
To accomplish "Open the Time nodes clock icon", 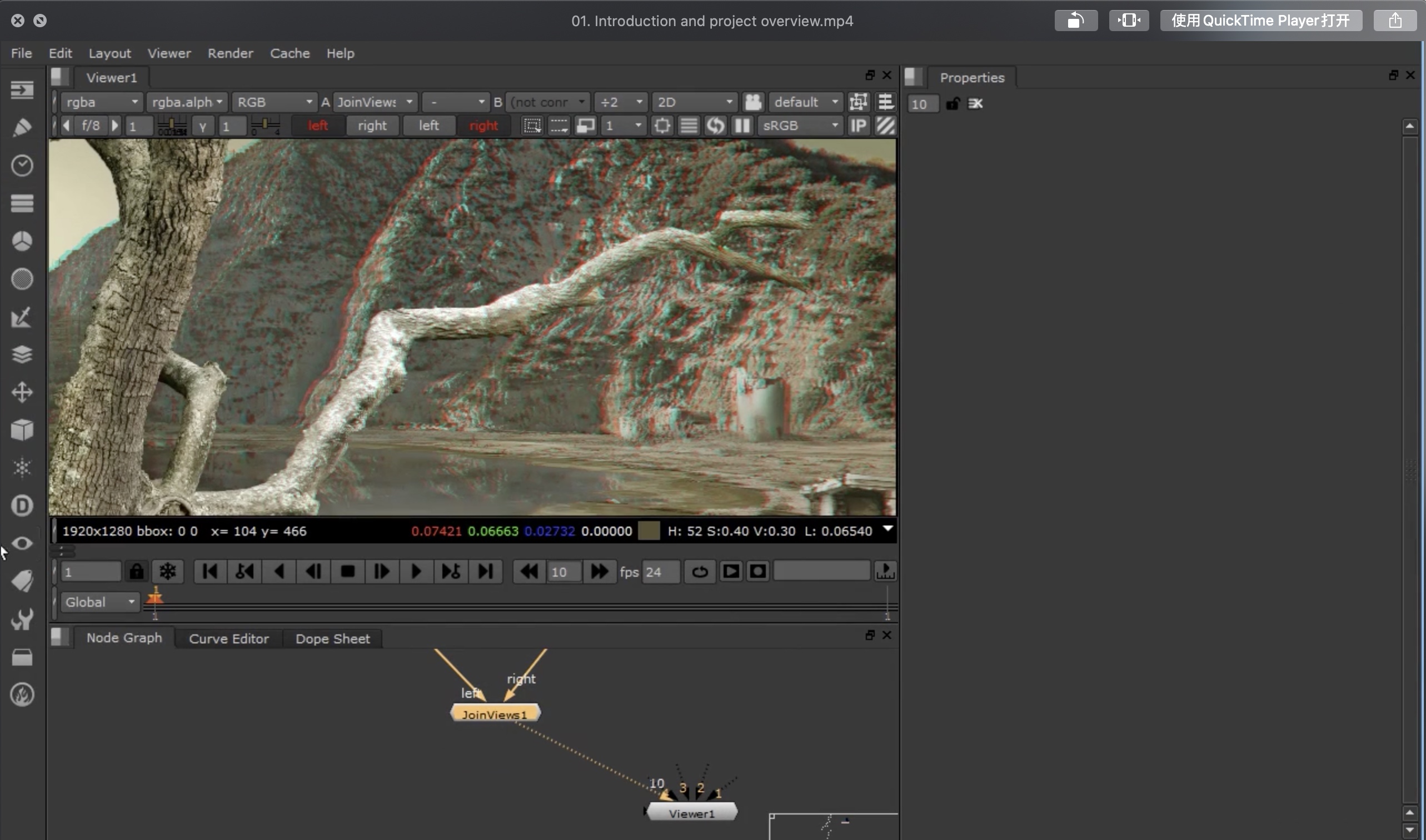I will point(22,166).
